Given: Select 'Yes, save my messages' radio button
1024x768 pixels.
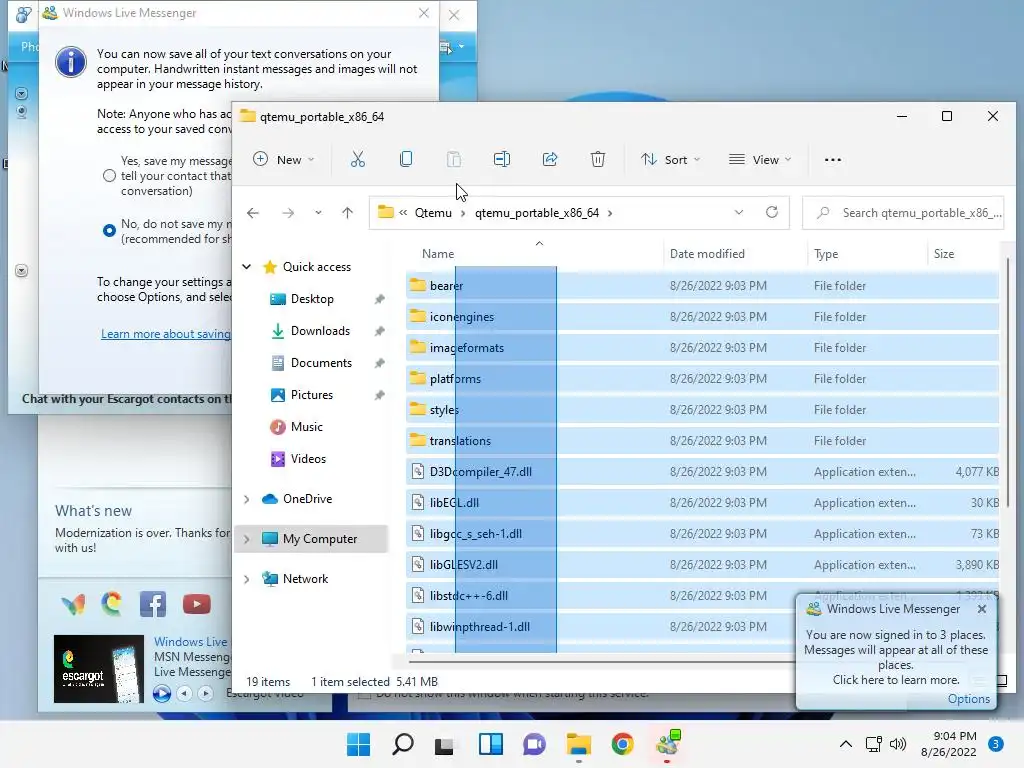Looking at the screenshot, I should click(109, 176).
